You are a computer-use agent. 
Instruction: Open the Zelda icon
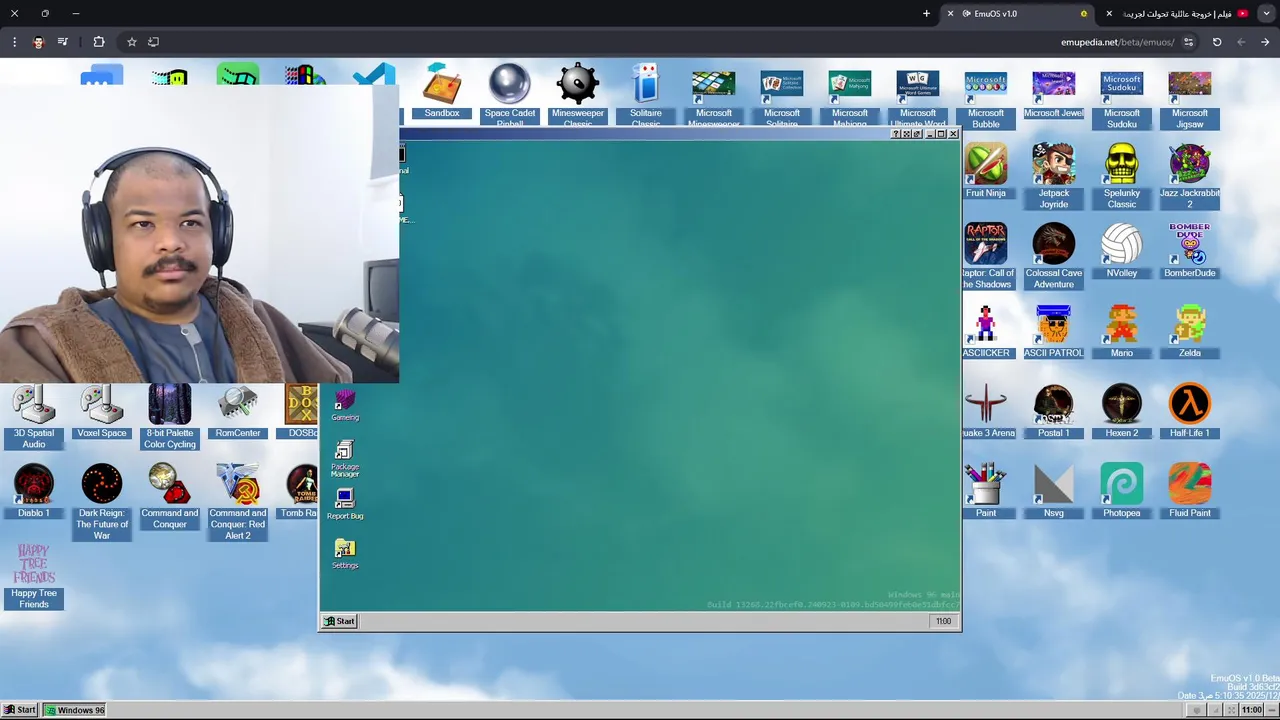pyautogui.click(x=1190, y=330)
